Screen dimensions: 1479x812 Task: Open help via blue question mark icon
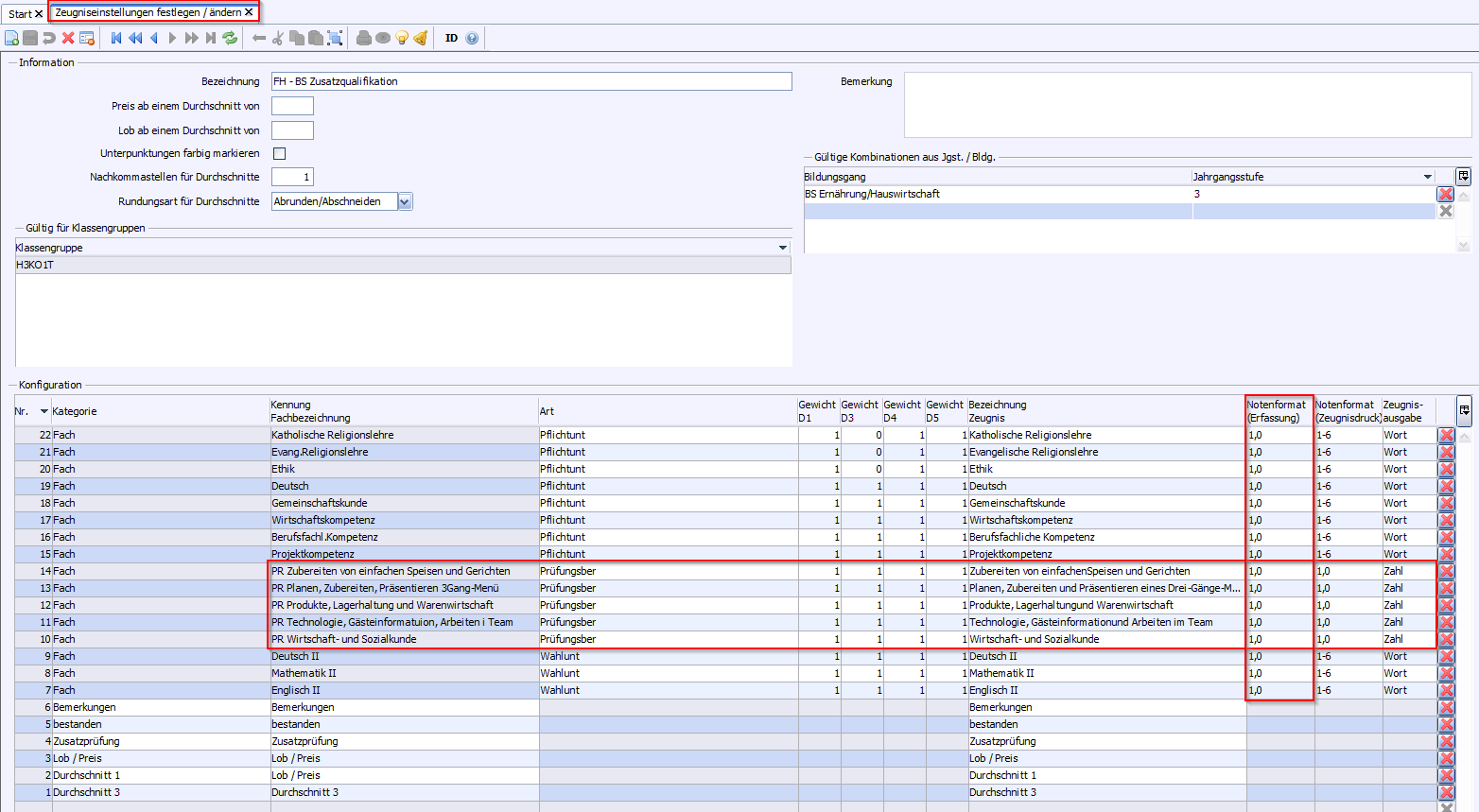pyautogui.click(x=472, y=38)
